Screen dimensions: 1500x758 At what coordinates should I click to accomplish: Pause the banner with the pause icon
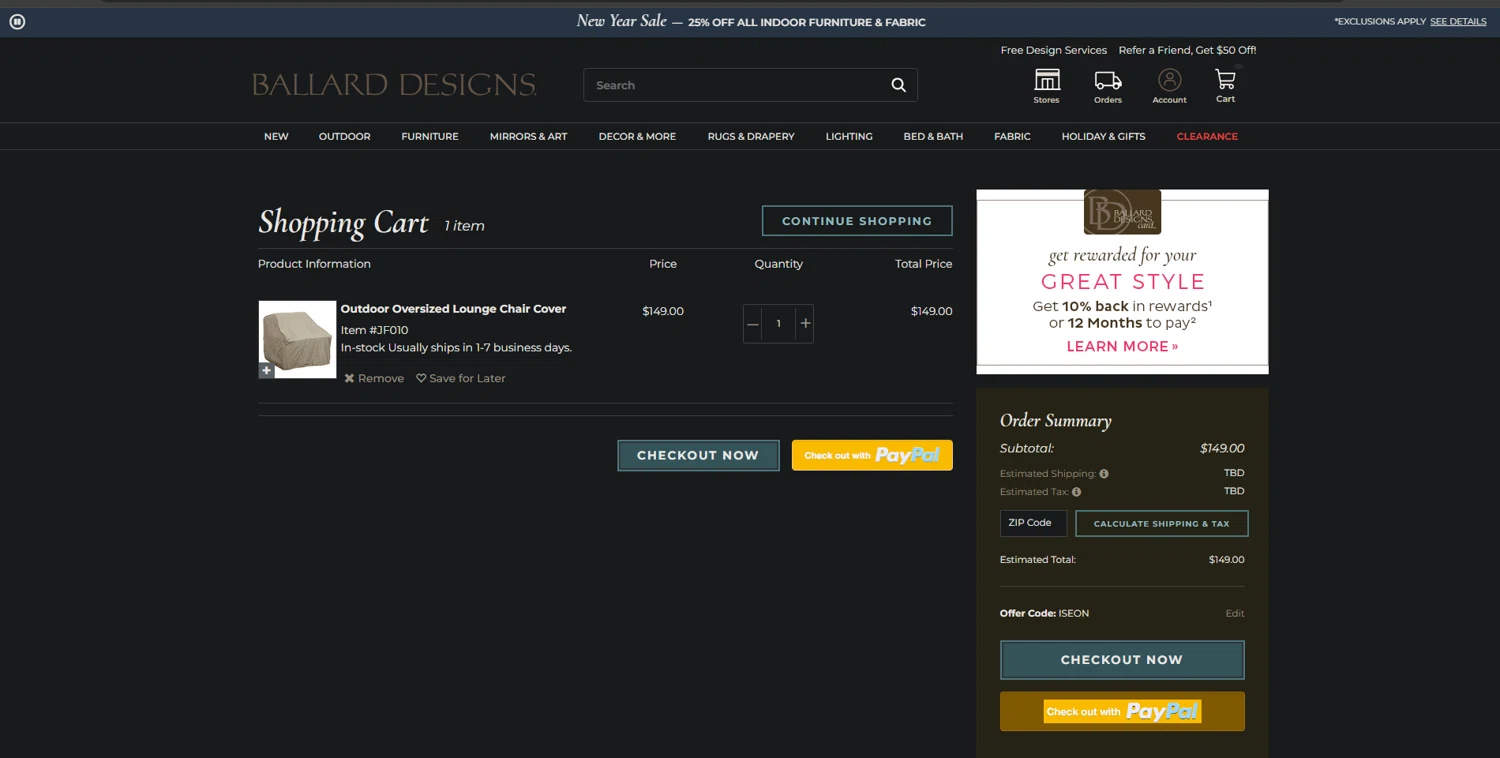17,21
